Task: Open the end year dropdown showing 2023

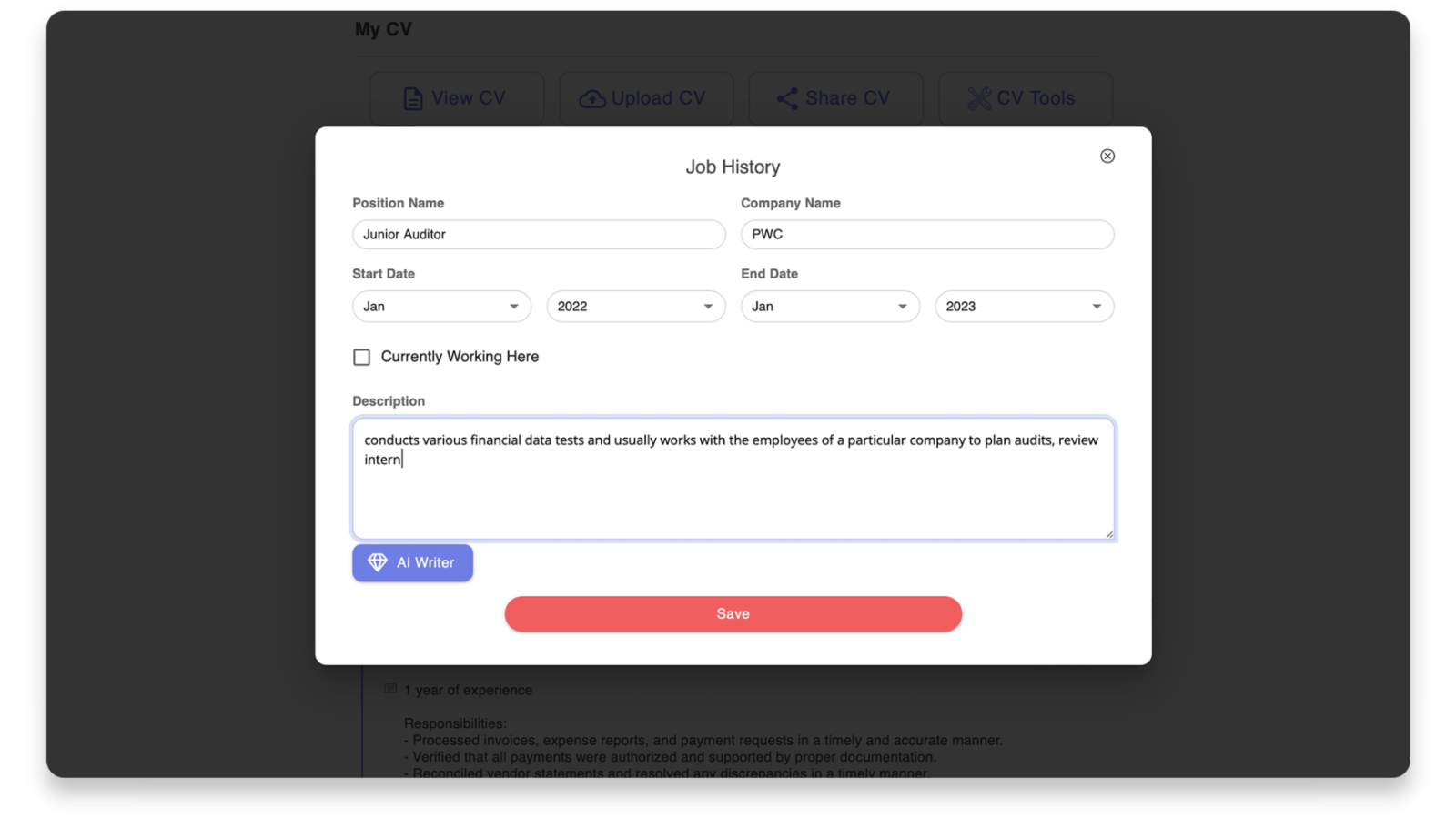Action: point(1024,306)
